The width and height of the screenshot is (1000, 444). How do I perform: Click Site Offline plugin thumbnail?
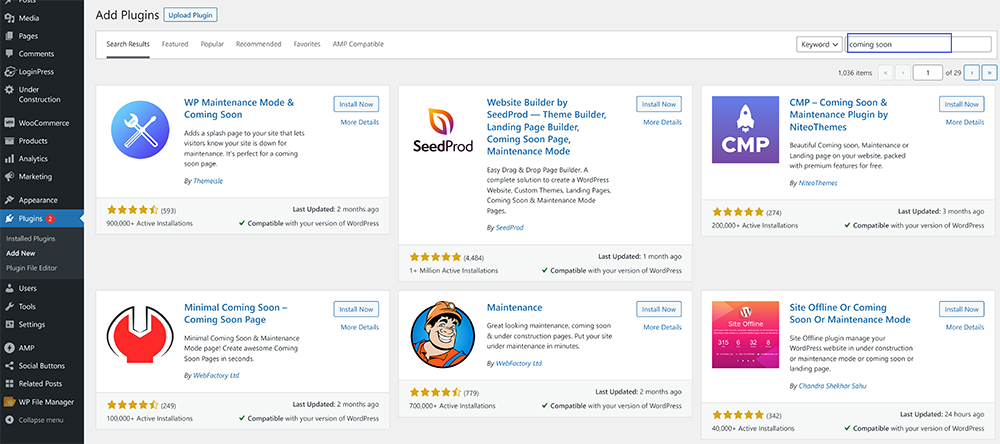coord(745,334)
